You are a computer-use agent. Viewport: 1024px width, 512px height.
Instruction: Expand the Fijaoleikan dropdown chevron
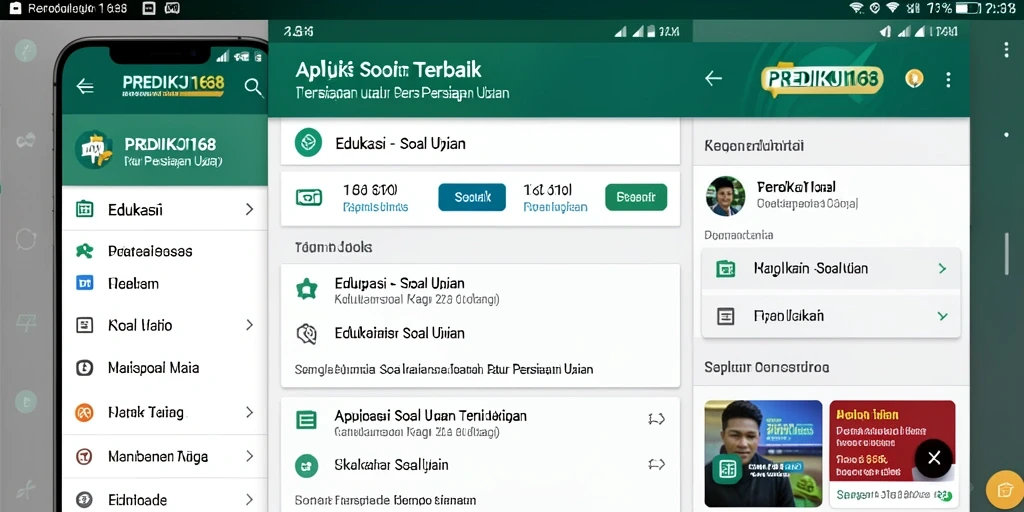942,316
